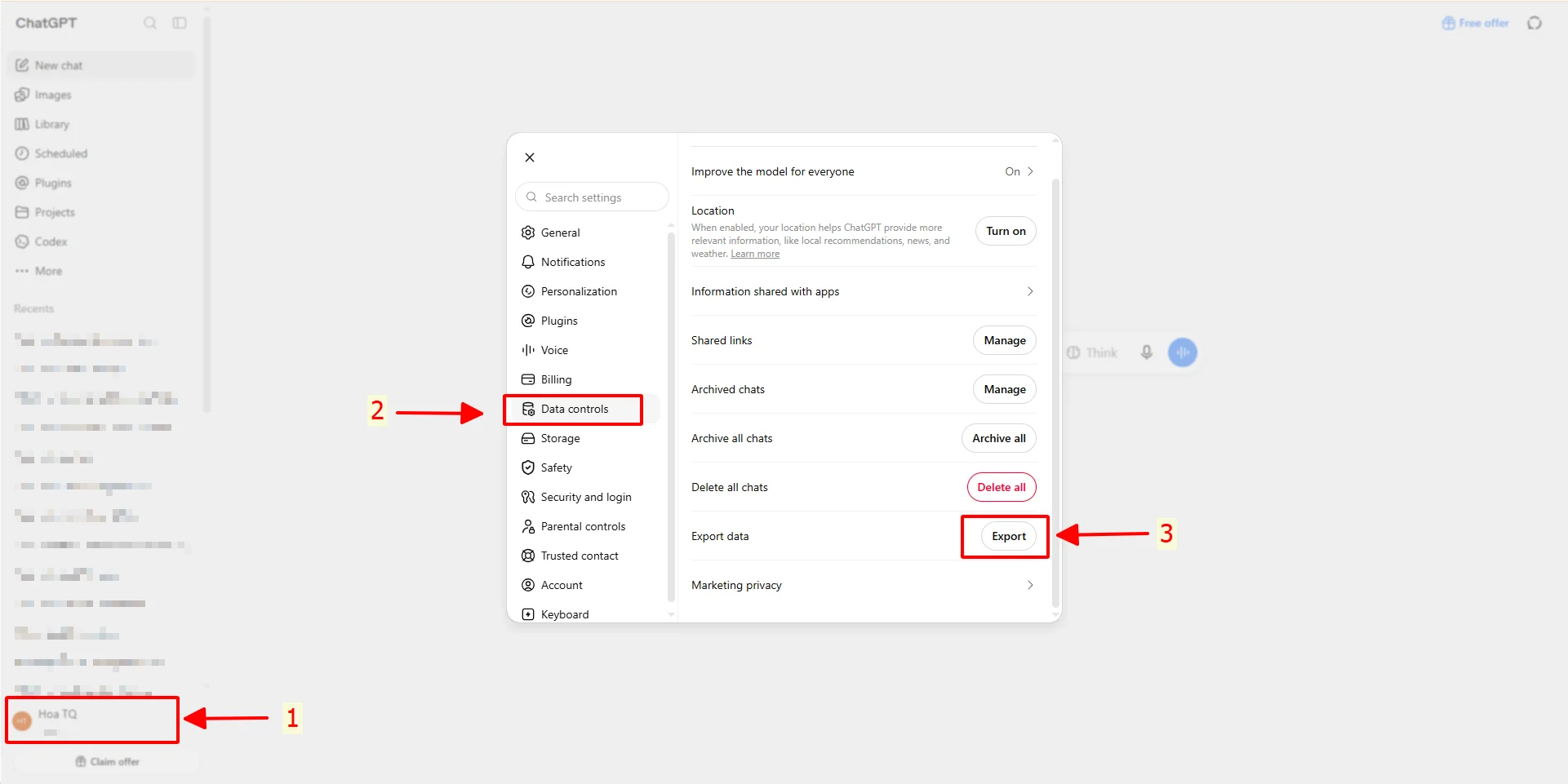This screenshot has height=784, width=1568.
Task: Click the Export data label
Action: coord(720,536)
